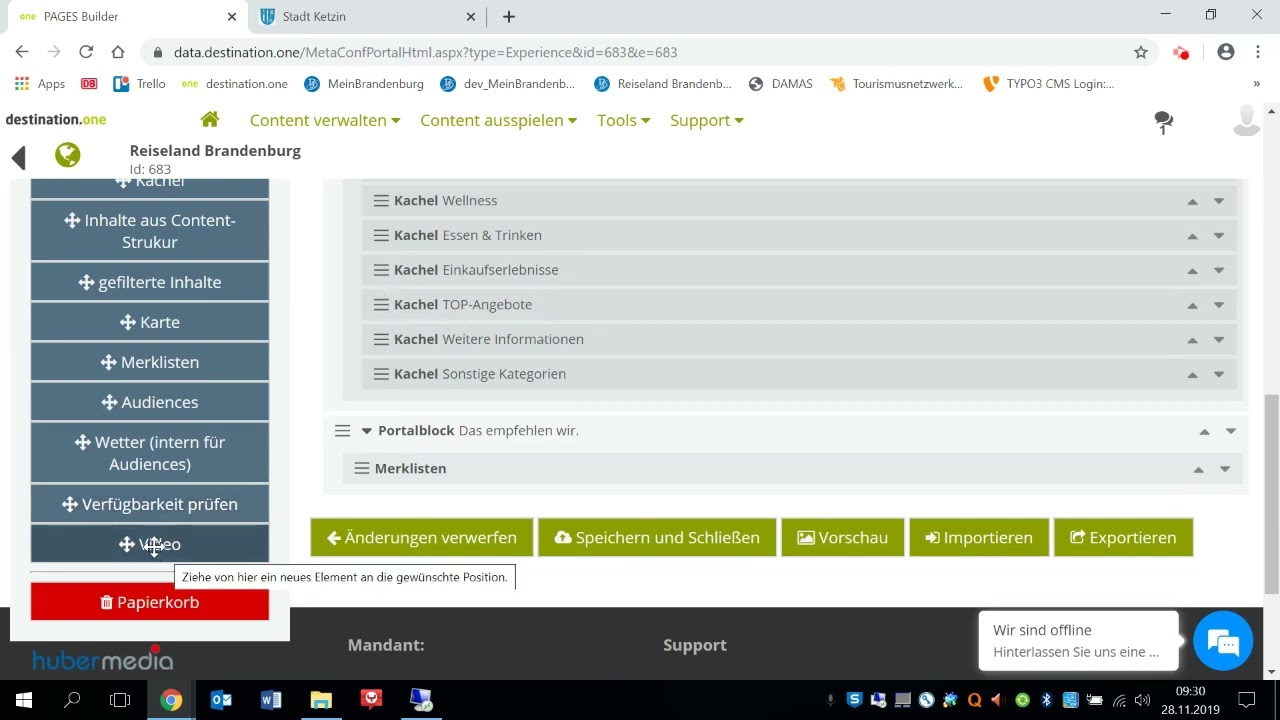Open the Support dropdown menu
Viewport: 1280px width, 720px height.
click(x=706, y=120)
